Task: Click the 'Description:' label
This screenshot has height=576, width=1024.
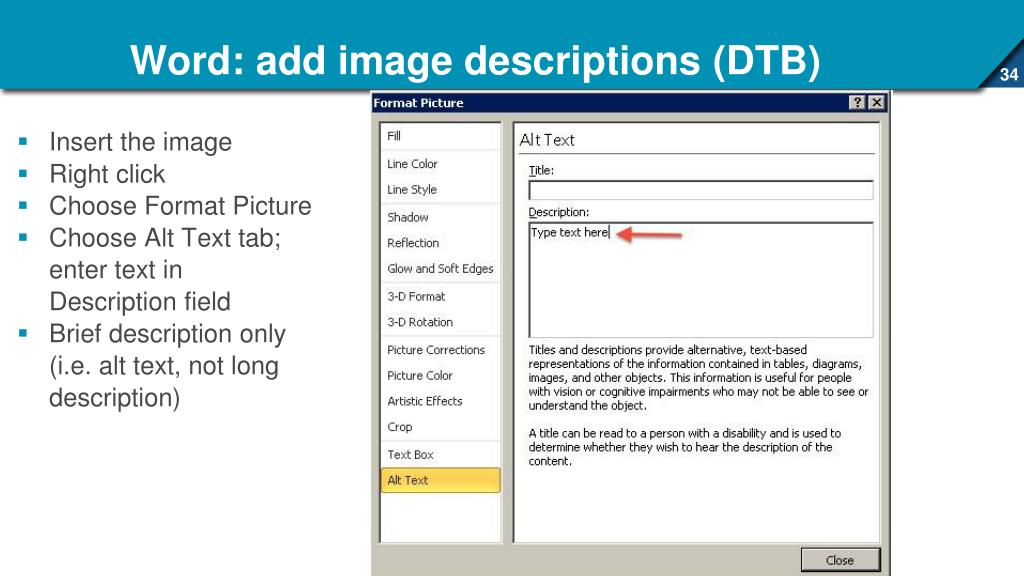Action: click(558, 212)
